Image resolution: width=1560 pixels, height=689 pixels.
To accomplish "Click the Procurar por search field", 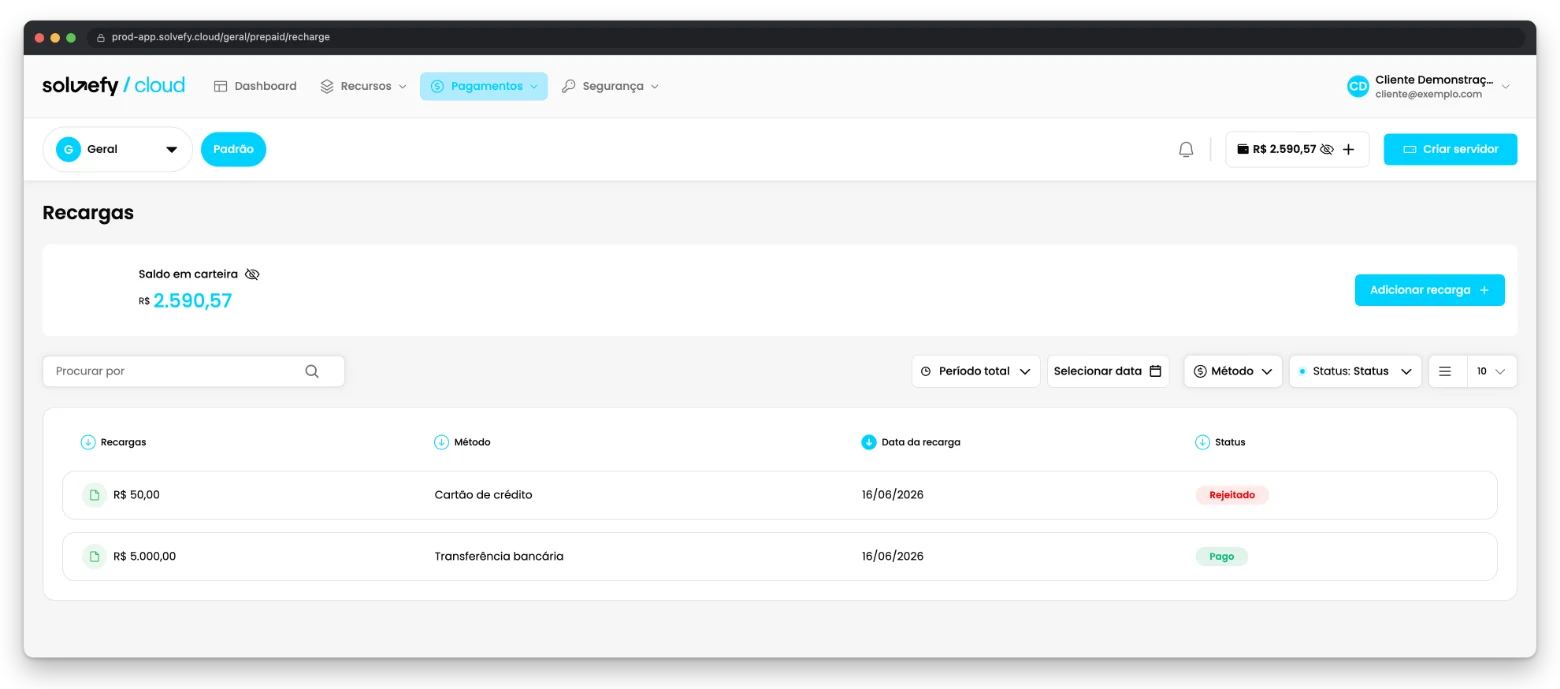I will point(193,371).
